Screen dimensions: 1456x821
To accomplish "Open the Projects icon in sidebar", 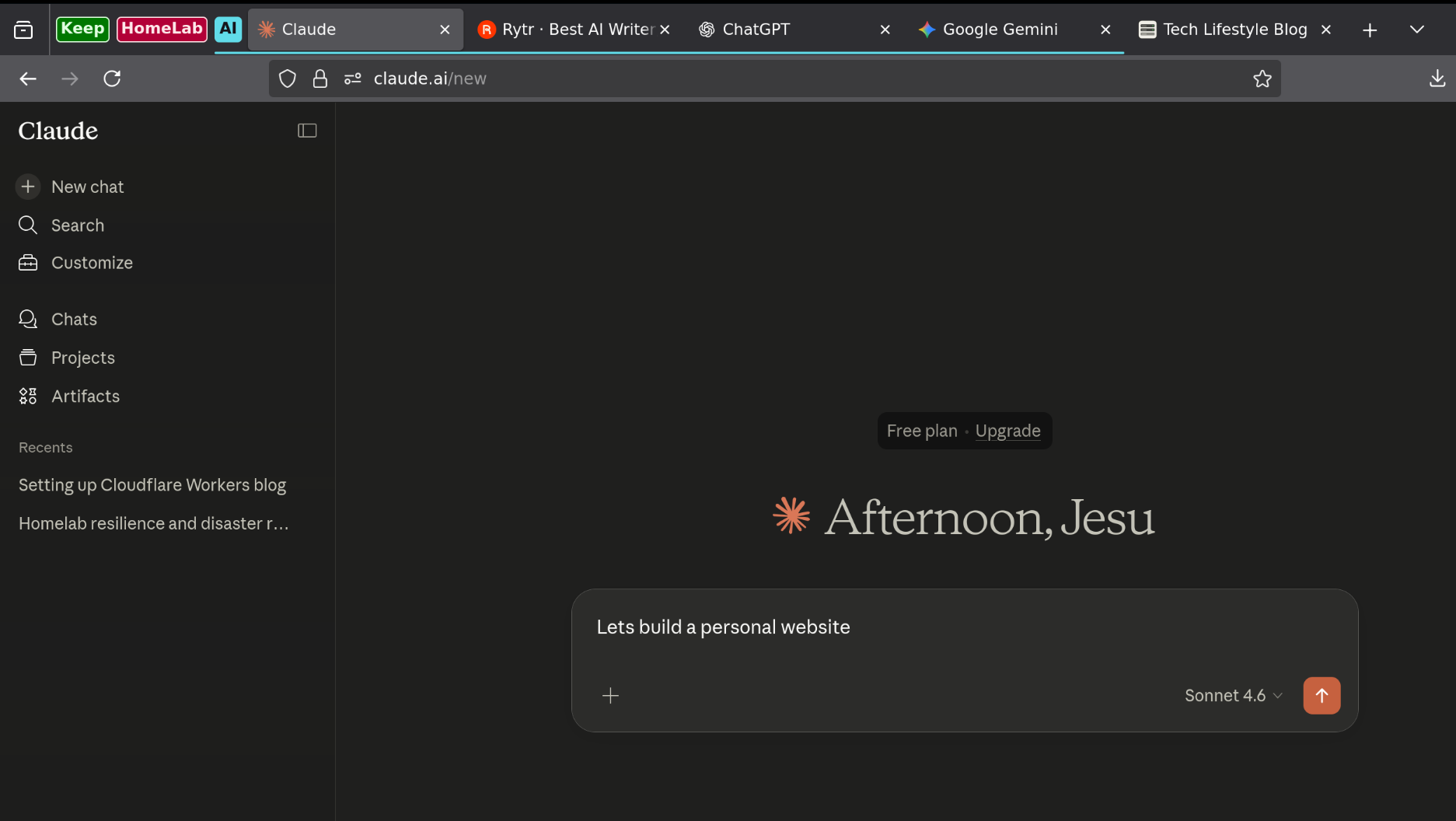I will coord(28,358).
